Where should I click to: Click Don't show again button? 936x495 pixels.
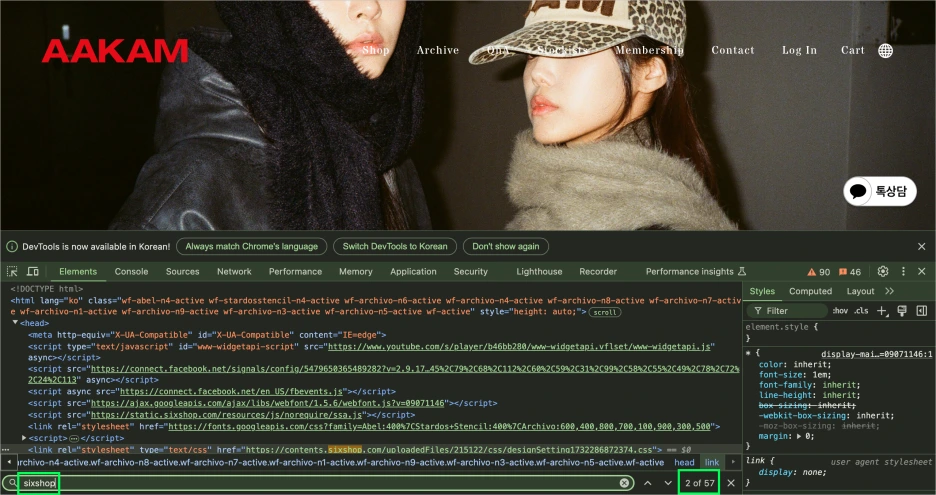tap(506, 246)
